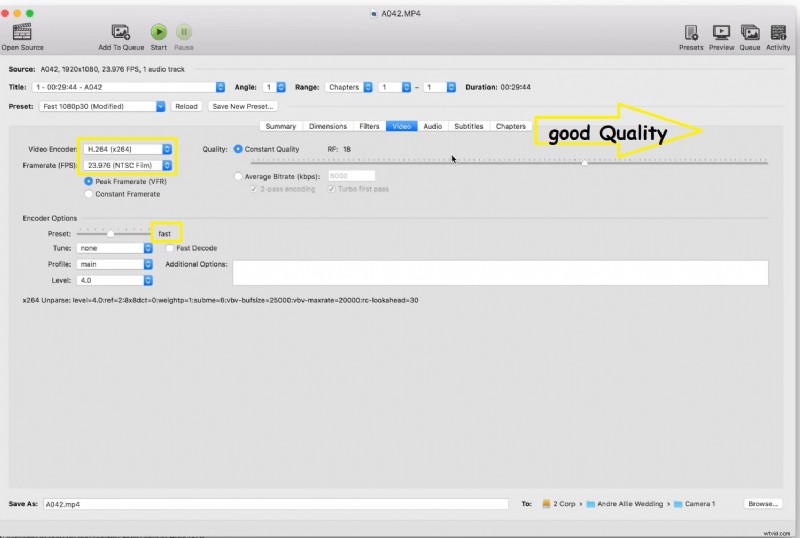
Task: Expand the Framerate (FPS) dropdown
Action: click(x=128, y=165)
